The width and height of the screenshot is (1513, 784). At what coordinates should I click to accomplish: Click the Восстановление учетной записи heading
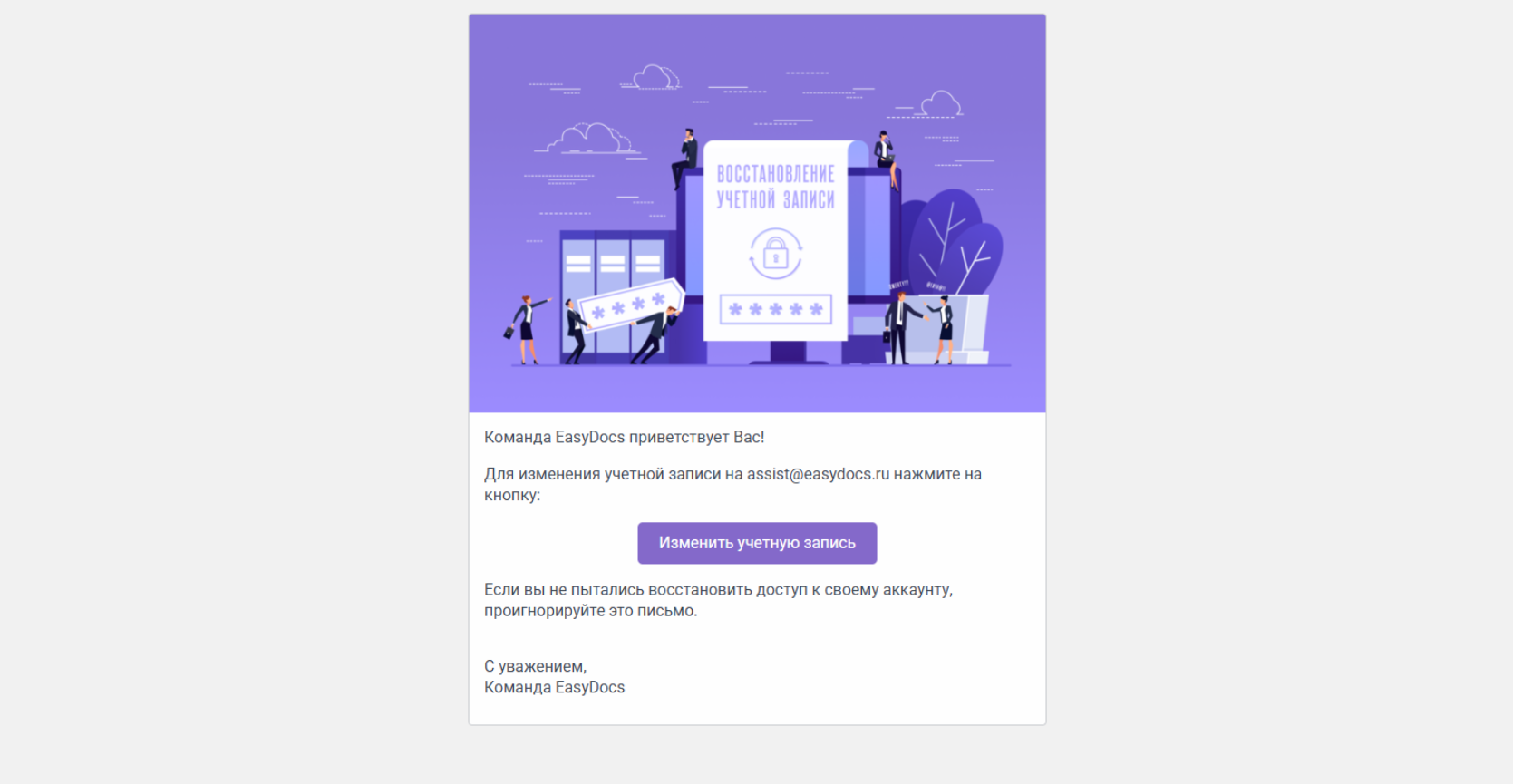[x=775, y=187]
